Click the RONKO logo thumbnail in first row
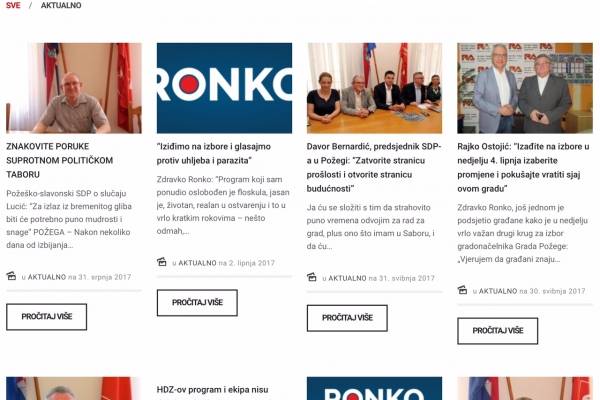Viewport: 600px width, 400px height. point(224,88)
